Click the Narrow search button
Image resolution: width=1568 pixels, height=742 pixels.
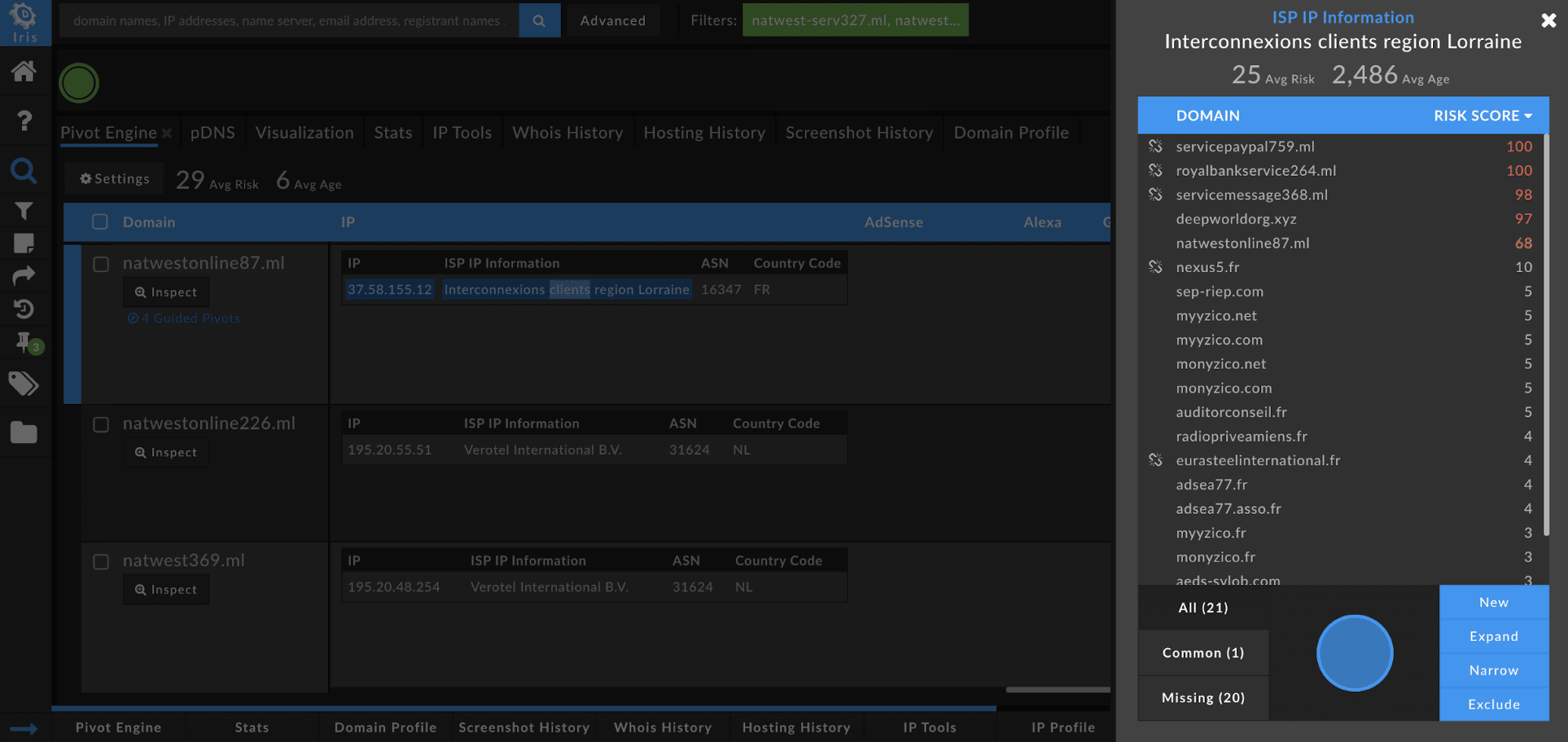pyautogui.click(x=1493, y=671)
